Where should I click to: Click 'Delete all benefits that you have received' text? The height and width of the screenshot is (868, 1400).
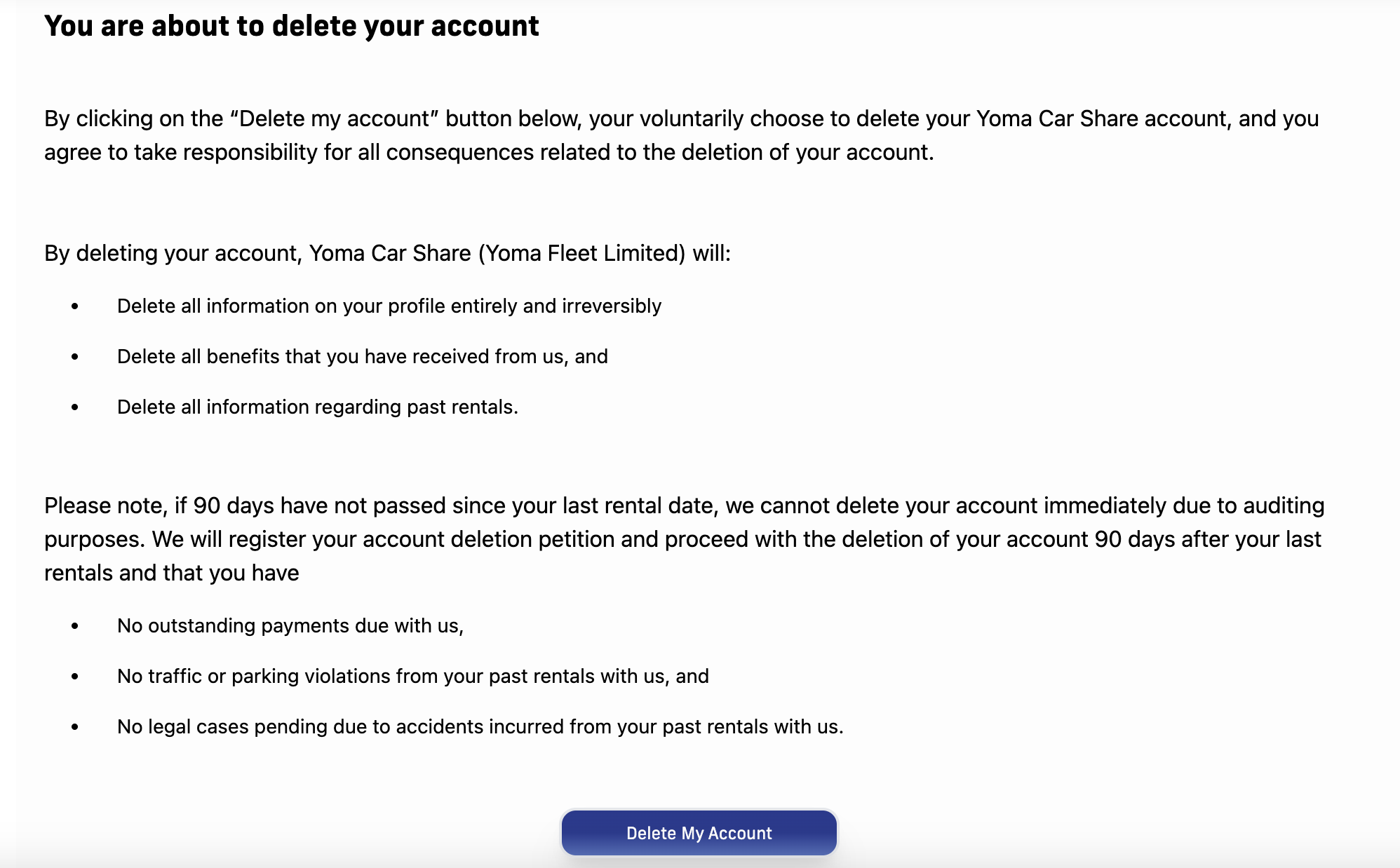click(x=362, y=357)
